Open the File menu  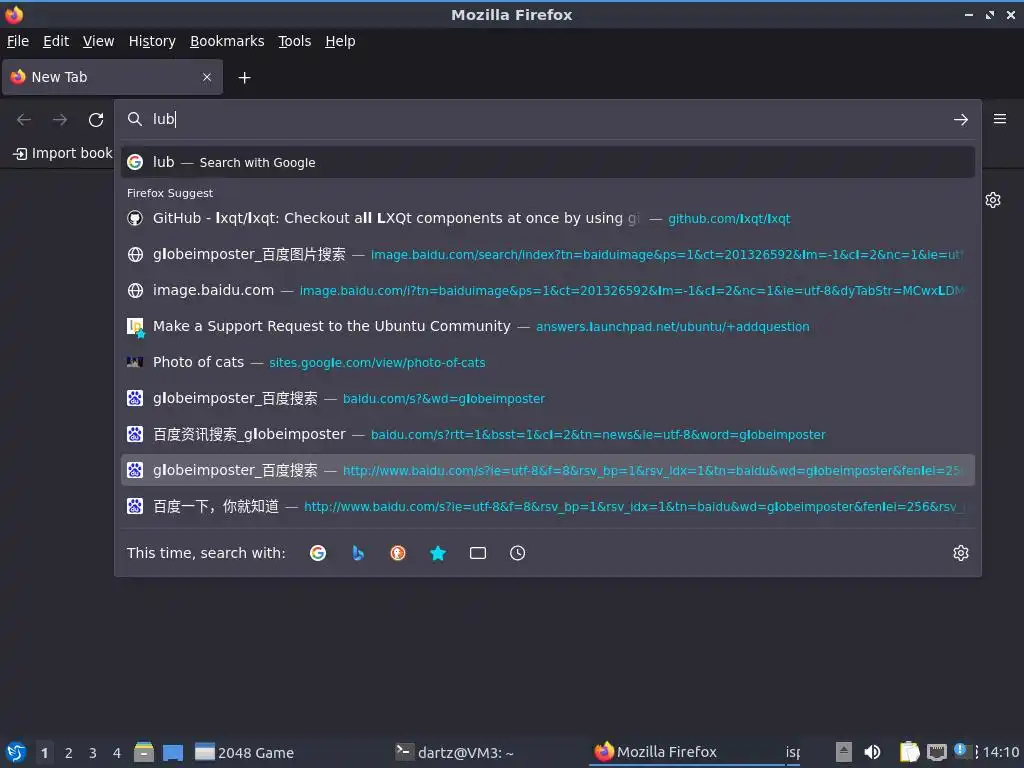click(x=18, y=41)
